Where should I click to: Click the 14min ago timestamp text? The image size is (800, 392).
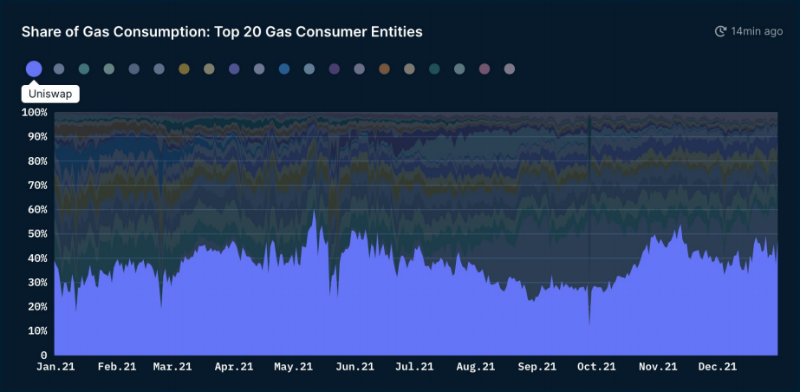[757, 32]
